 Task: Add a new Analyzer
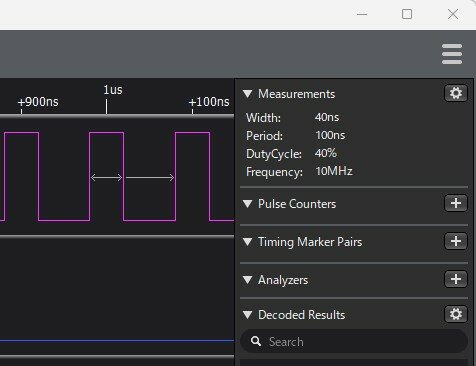(456, 279)
